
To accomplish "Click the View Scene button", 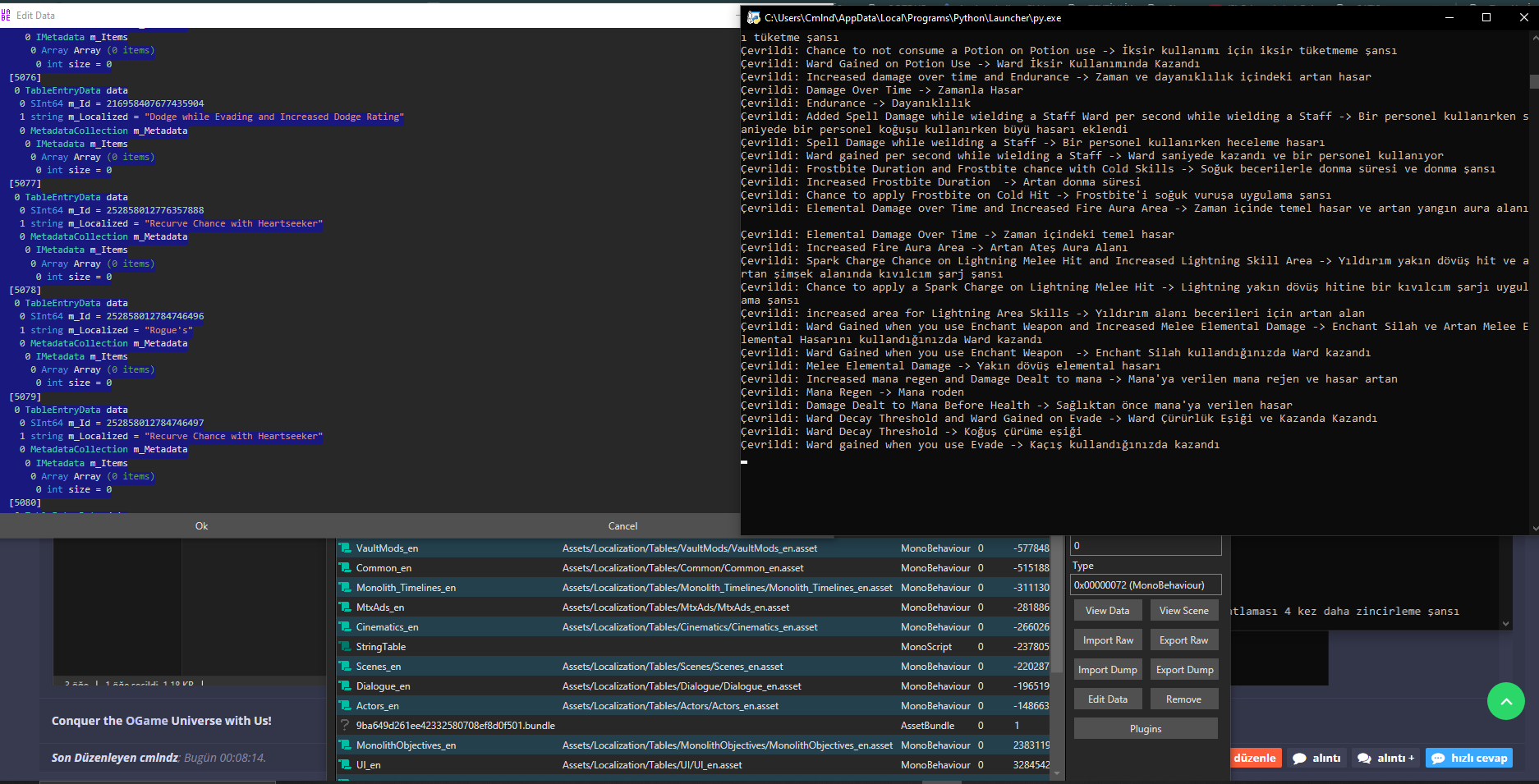I will click(x=1183, y=611).
